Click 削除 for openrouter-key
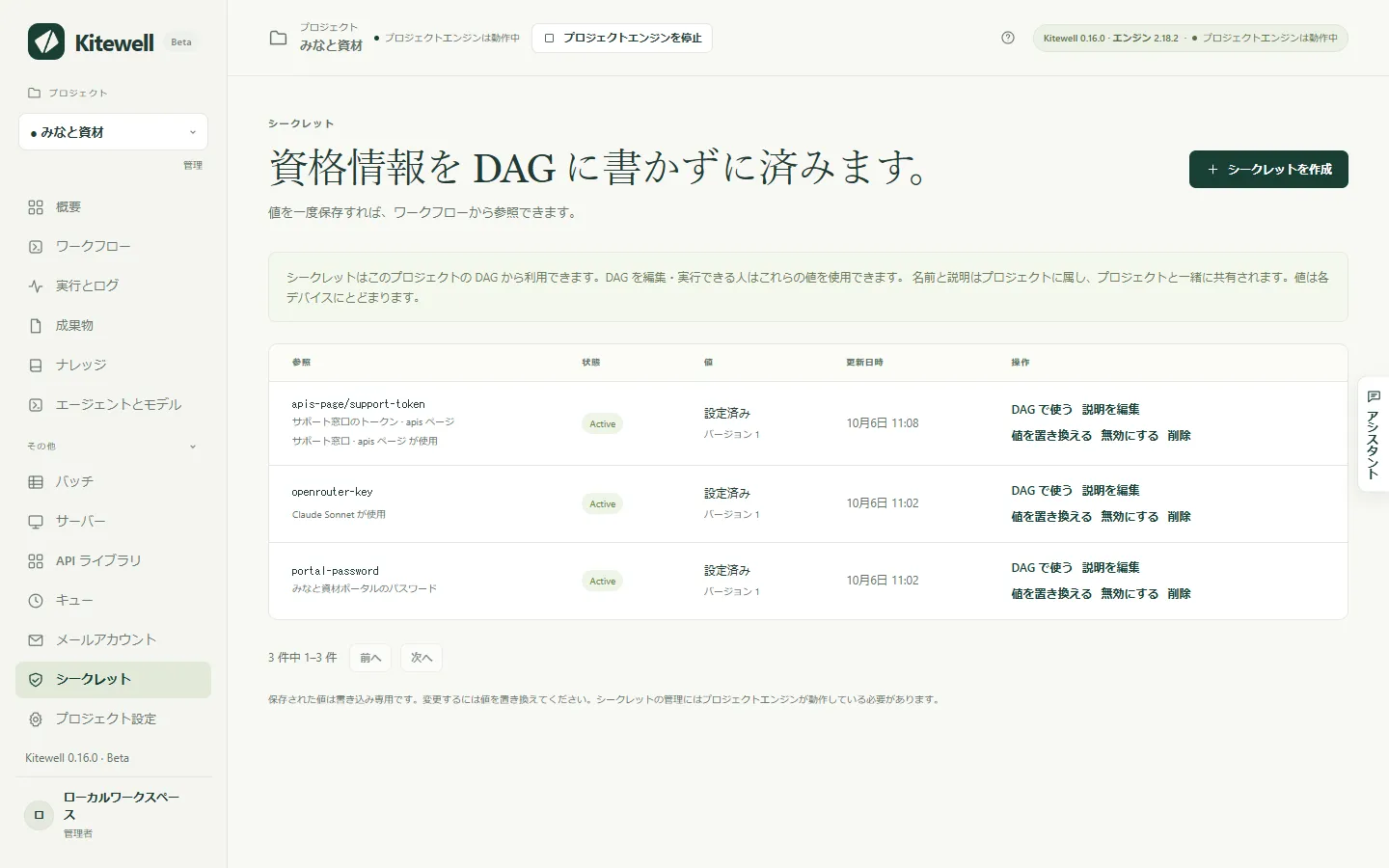Image resolution: width=1389 pixels, height=868 pixels. tap(1179, 517)
